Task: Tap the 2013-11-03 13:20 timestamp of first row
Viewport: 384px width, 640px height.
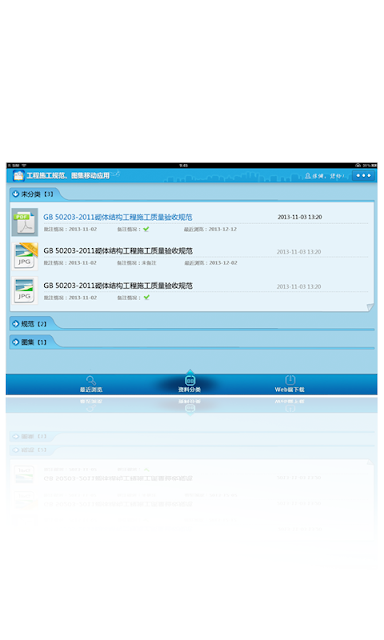Action: pos(300,217)
